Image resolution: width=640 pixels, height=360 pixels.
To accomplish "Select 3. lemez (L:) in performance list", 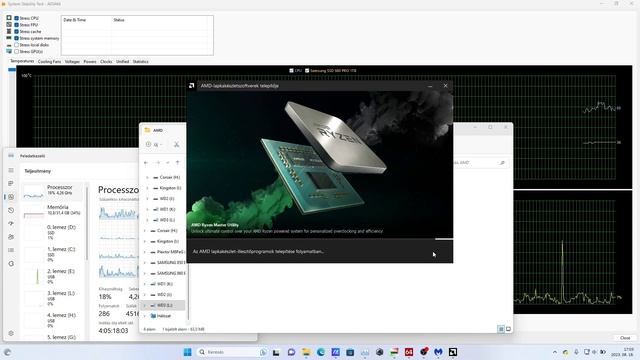I will 52,298.
